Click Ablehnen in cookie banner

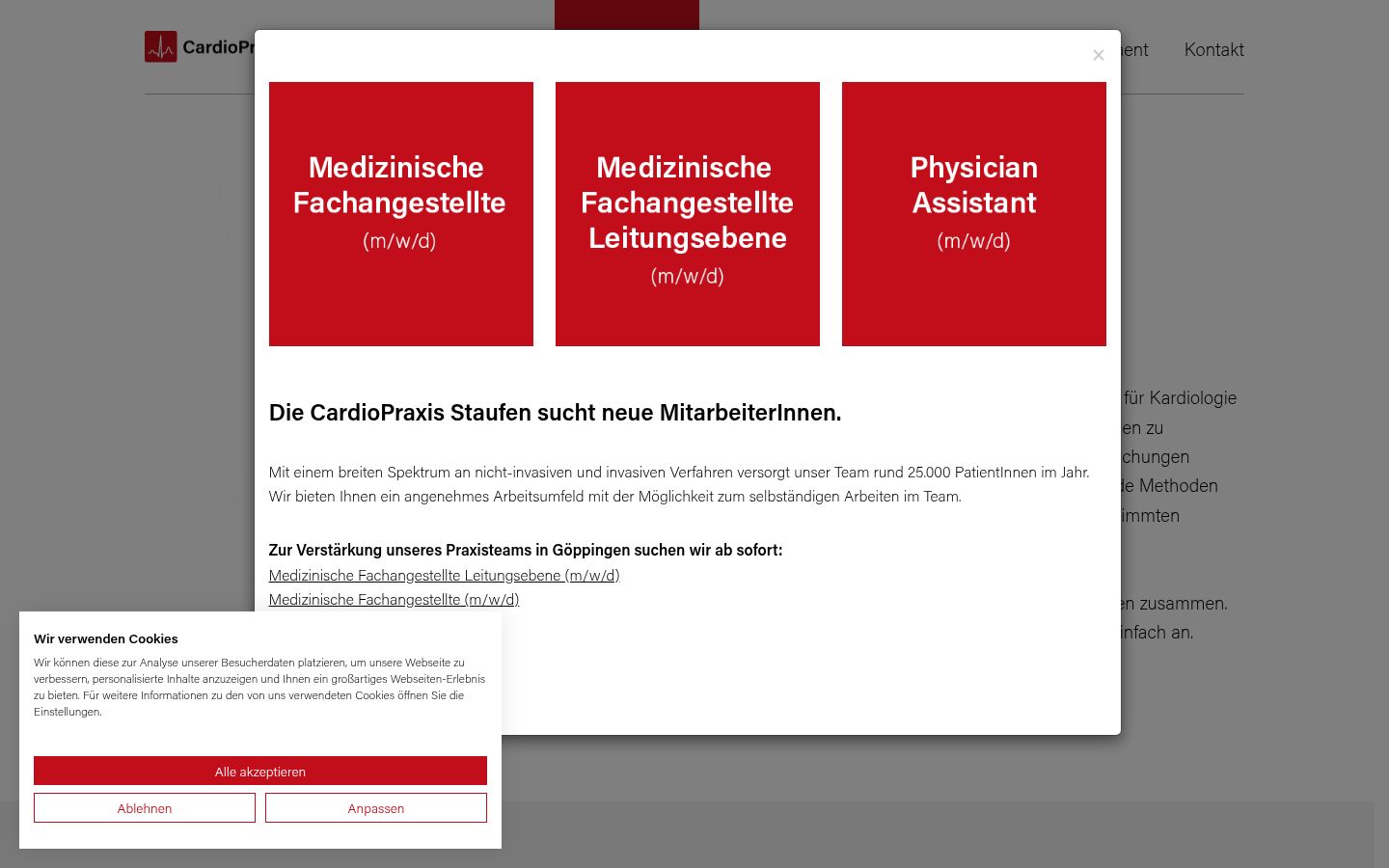click(x=145, y=808)
